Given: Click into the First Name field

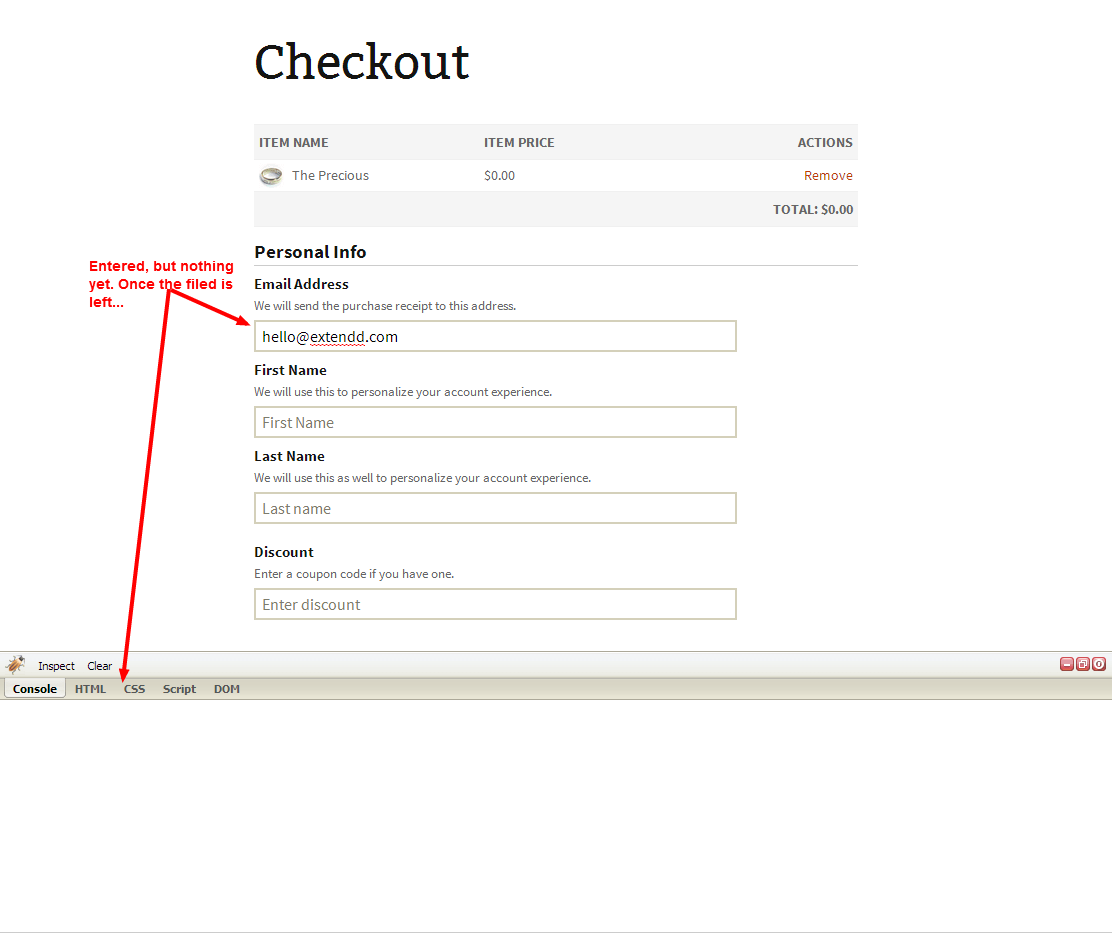Looking at the screenshot, I should [x=495, y=422].
